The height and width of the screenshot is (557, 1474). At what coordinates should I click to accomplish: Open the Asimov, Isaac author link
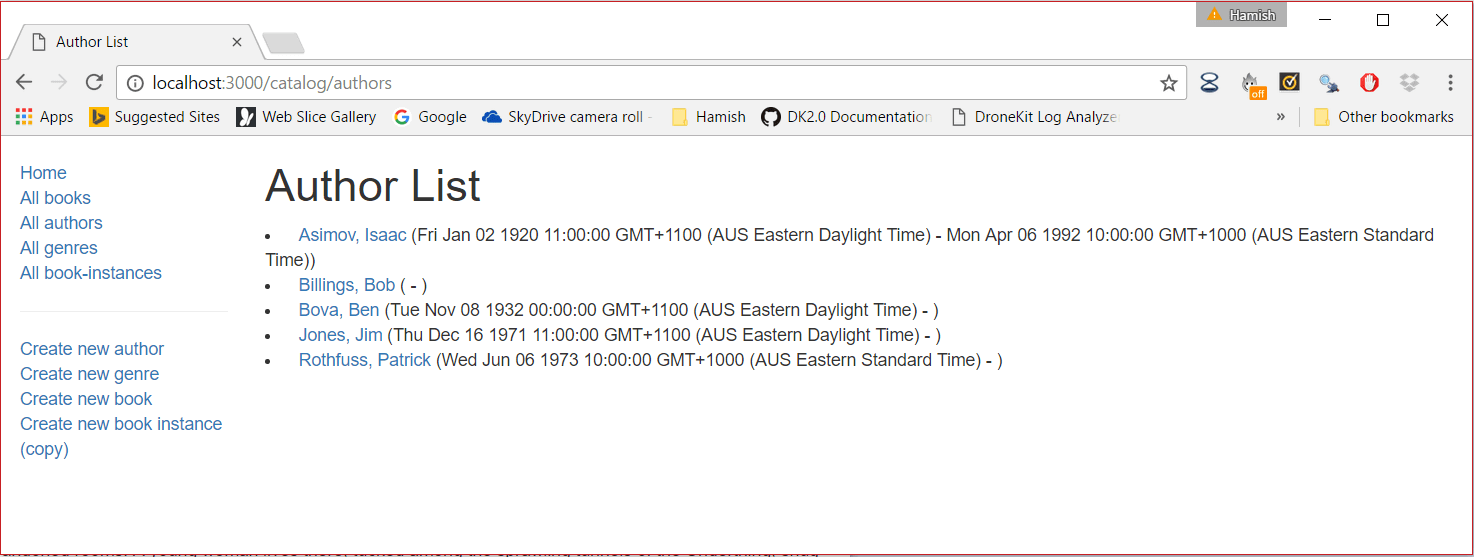pos(352,235)
